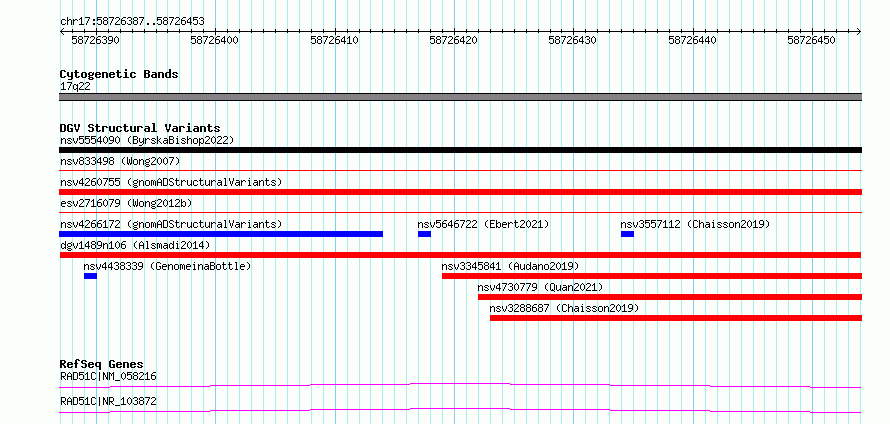890x424 pixels.
Task: Click the chr17:58726387..58726453 coordinate label
Action: click(132, 22)
